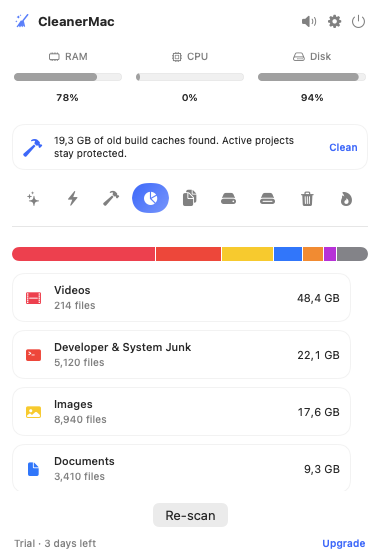Screen dimensions: 380x560
Task: Switch to the hammer build caches tab
Action: pyautogui.click(x=111, y=199)
